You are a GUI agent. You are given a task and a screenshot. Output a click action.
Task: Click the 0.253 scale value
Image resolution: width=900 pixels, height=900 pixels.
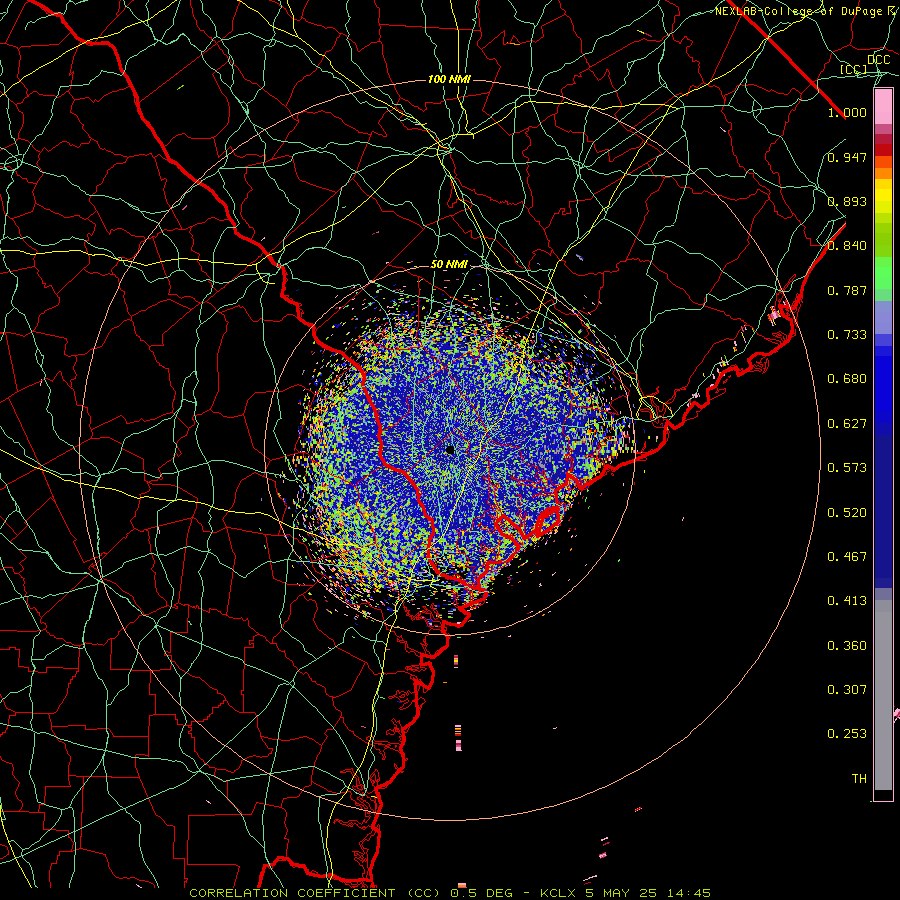pos(847,734)
